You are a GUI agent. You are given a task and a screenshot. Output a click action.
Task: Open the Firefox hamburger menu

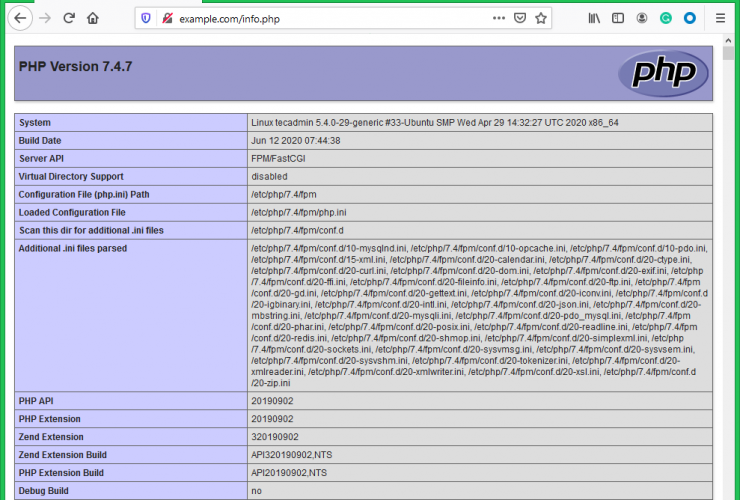[x=720, y=18]
